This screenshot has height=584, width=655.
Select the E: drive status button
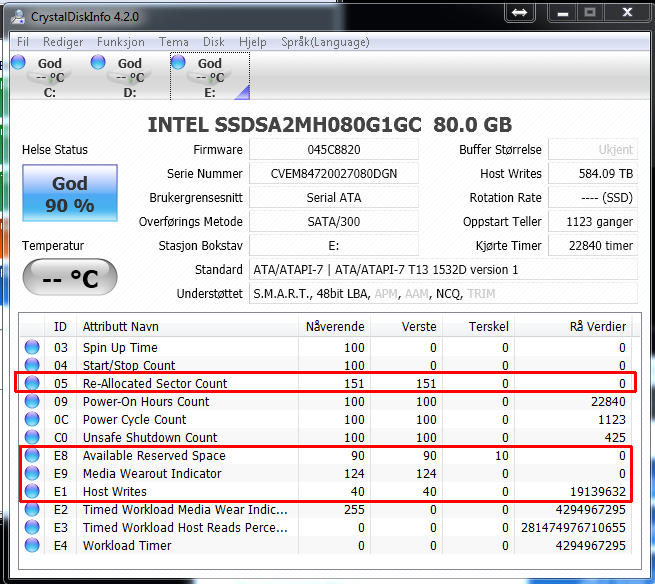(210, 77)
